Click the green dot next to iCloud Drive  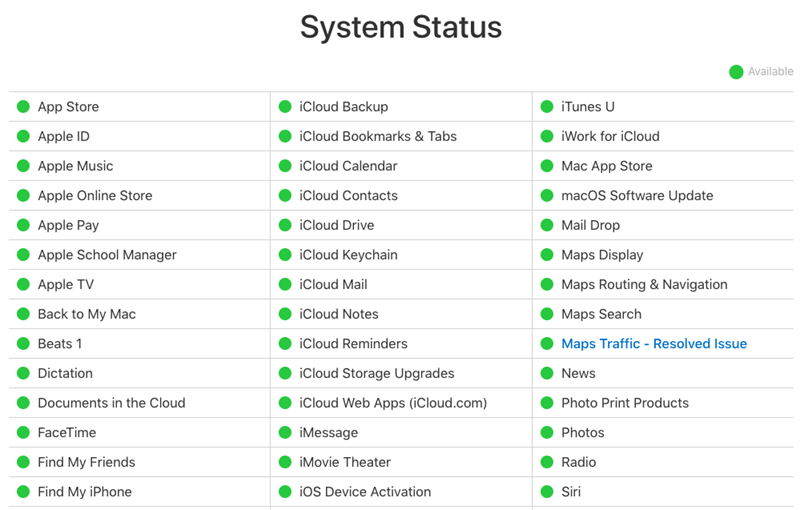click(285, 225)
